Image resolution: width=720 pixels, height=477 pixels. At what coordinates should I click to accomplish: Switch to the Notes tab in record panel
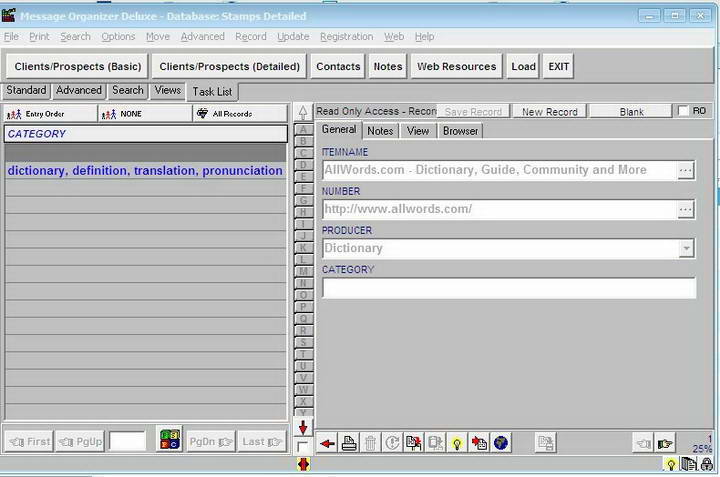(x=380, y=131)
